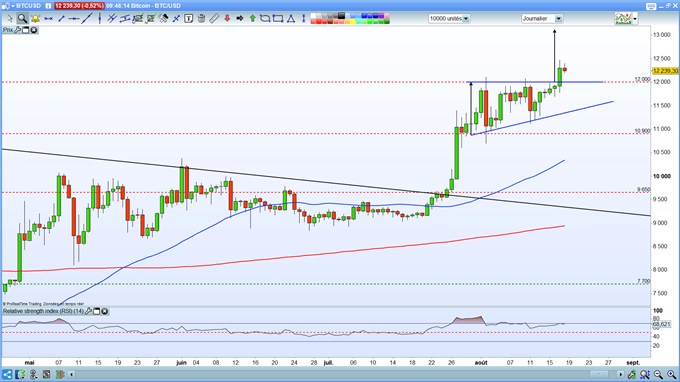Select the rectangle drawing tool
This screenshot has width=680, height=382.
(x=278, y=19)
